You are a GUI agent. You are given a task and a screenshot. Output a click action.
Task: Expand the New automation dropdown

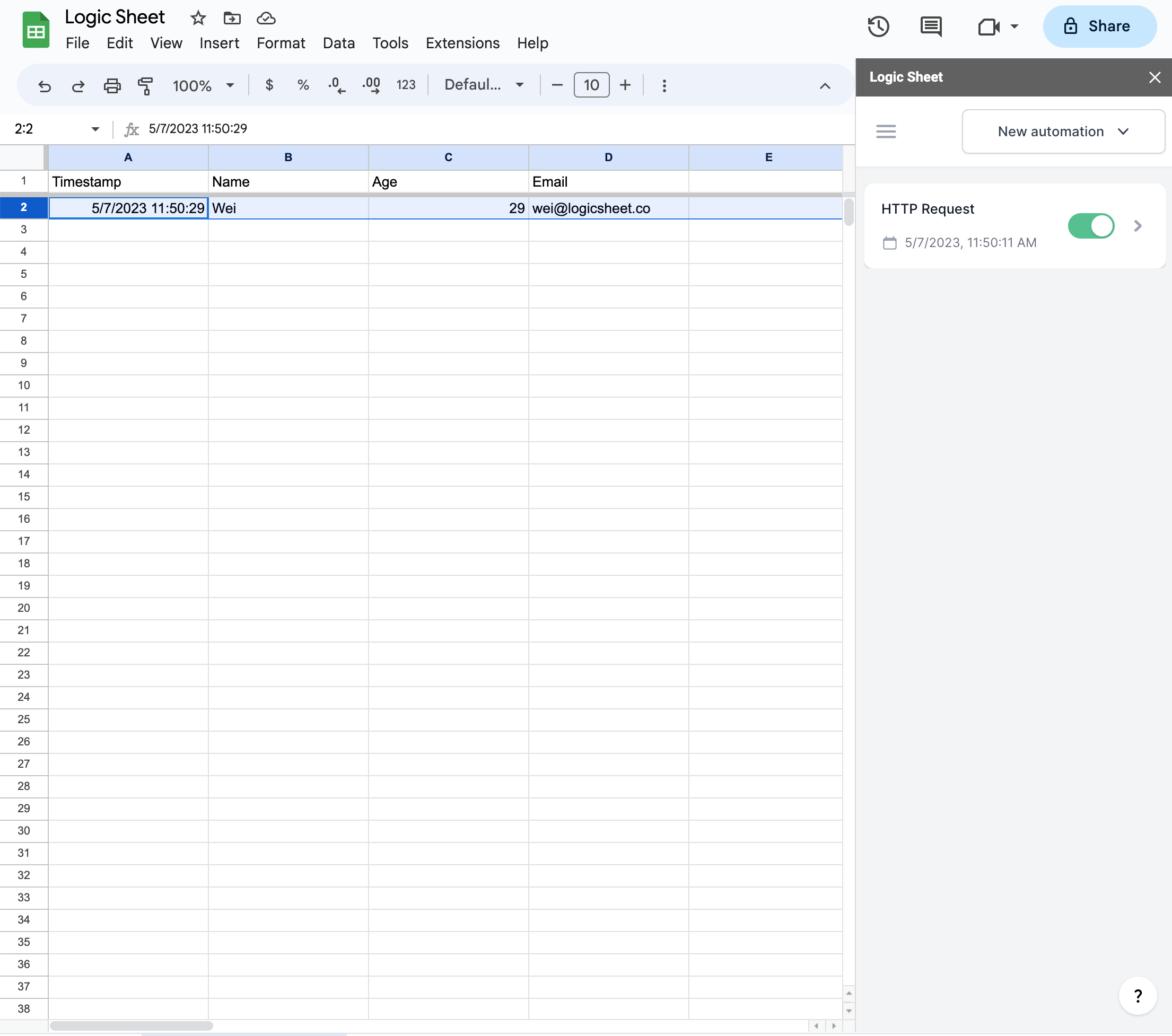(1062, 131)
